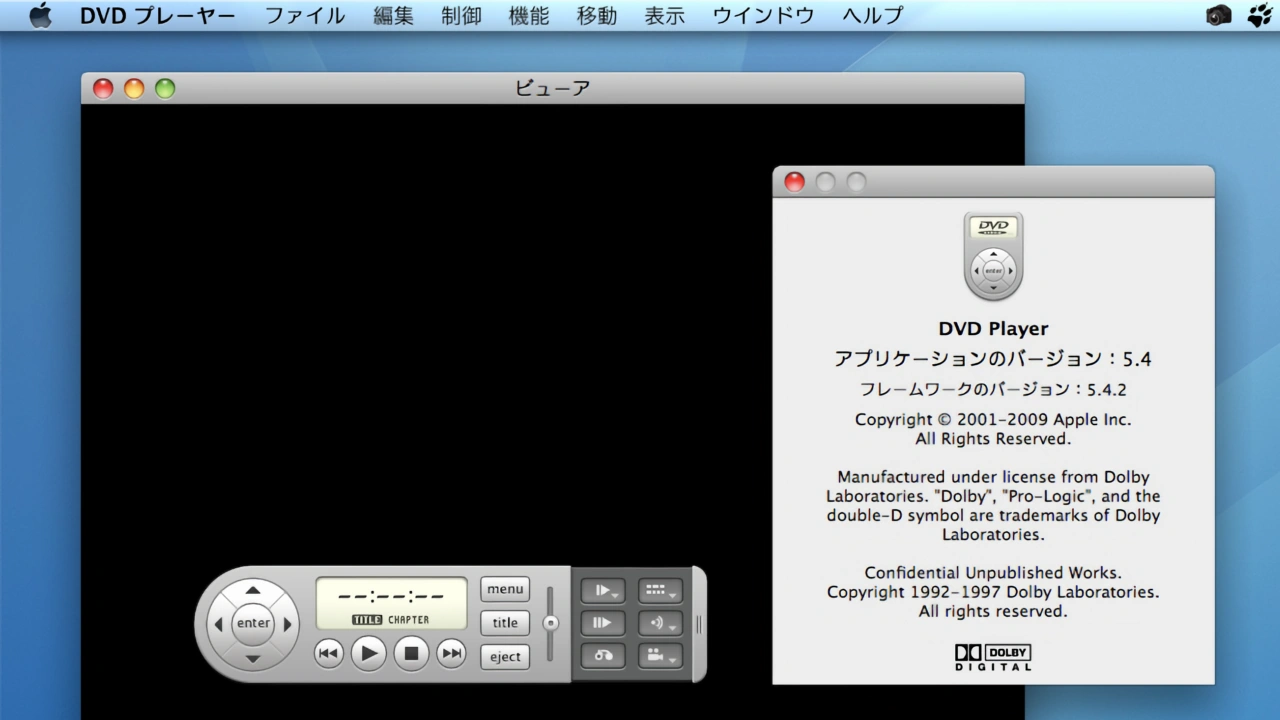Viewport: 1280px width, 720px height.
Task: Click the "DVD Player" heading in About window
Action: [993, 328]
